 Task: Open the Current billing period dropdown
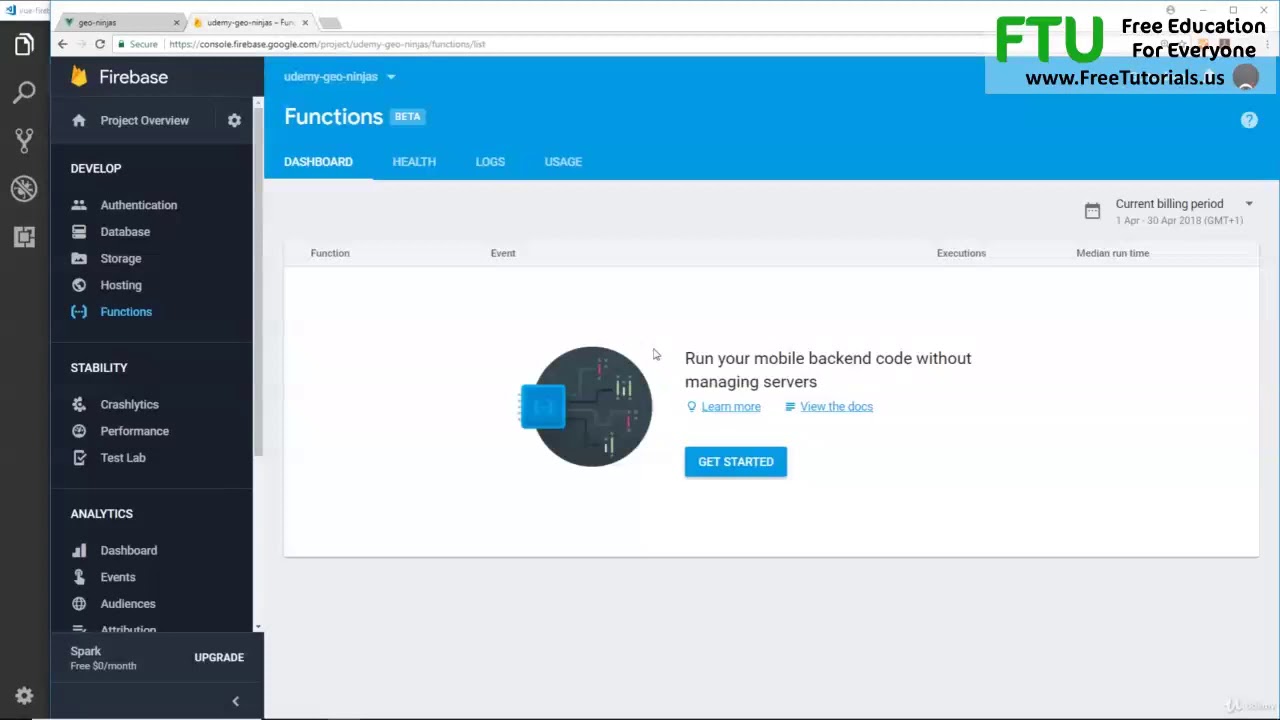point(1249,204)
